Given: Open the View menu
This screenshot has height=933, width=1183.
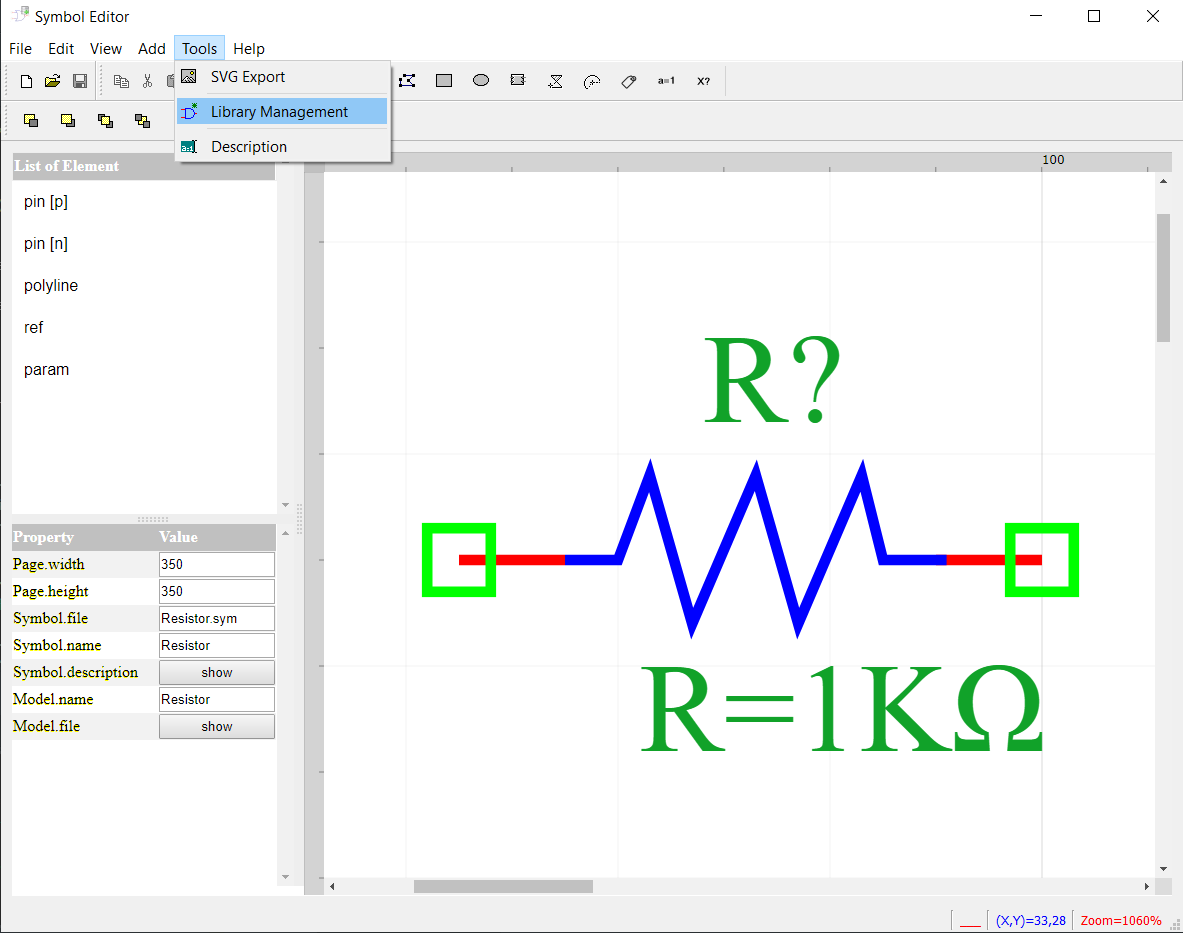Looking at the screenshot, I should point(106,49).
